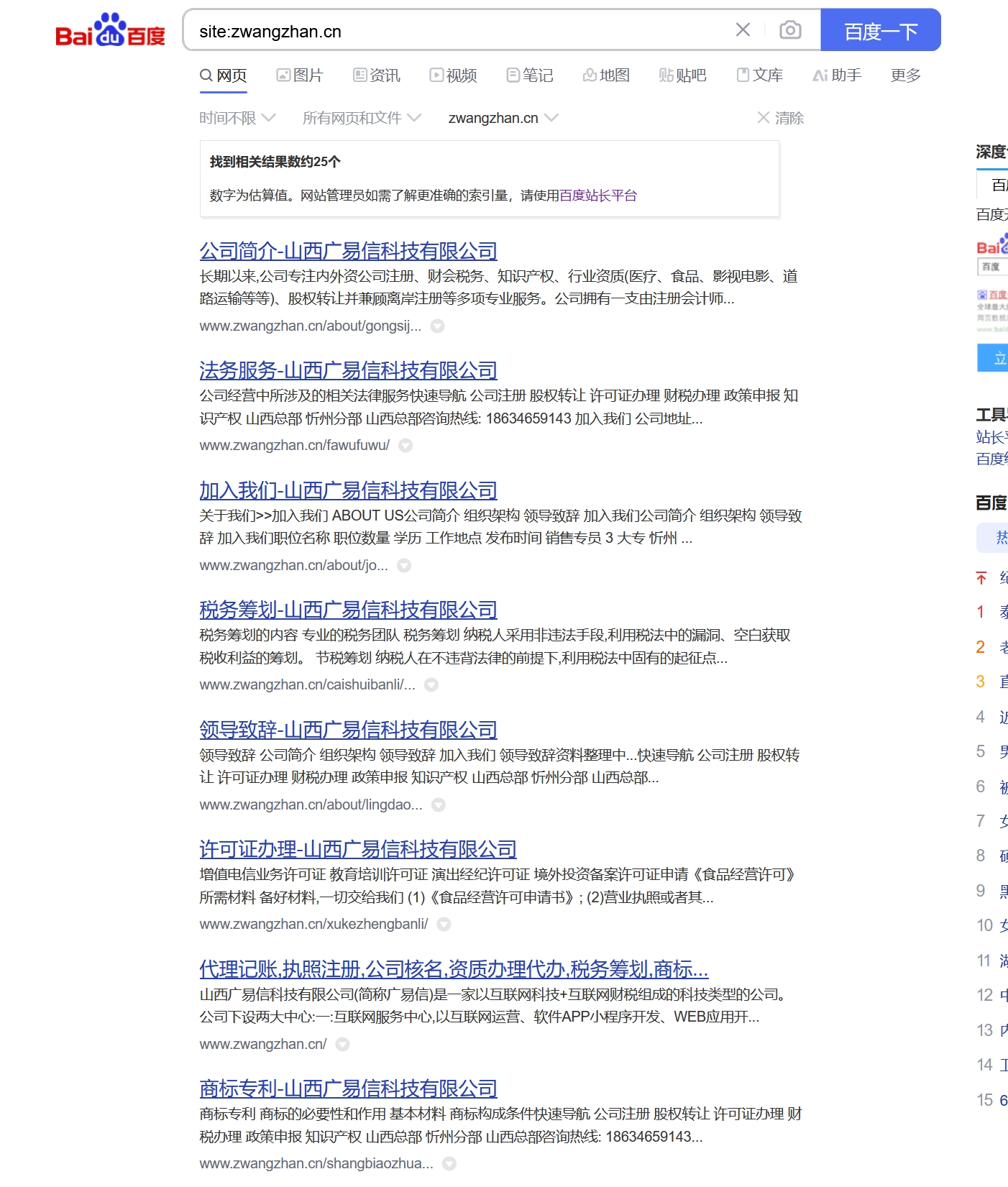The width and height of the screenshot is (1008, 1187).
Task: Click URL www.zwangzhan.cn/caishuibanli/...
Action: [x=308, y=685]
